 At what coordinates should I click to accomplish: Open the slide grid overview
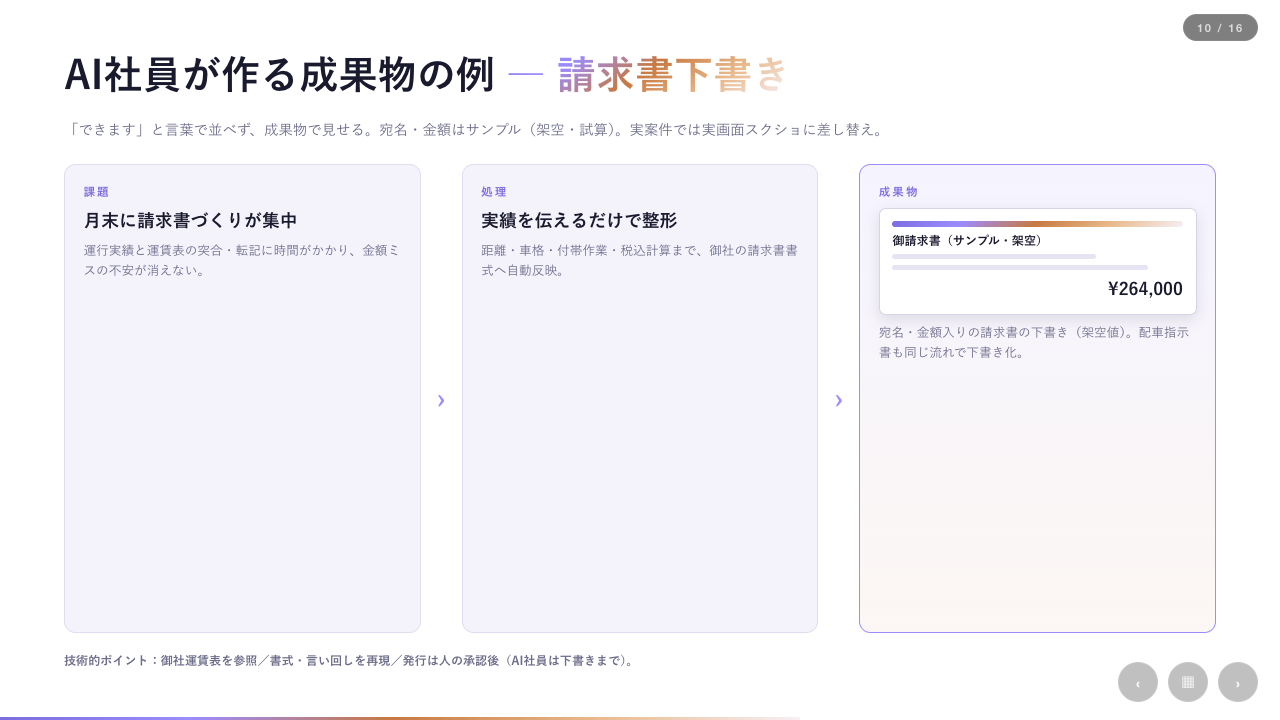click(x=1188, y=682)
